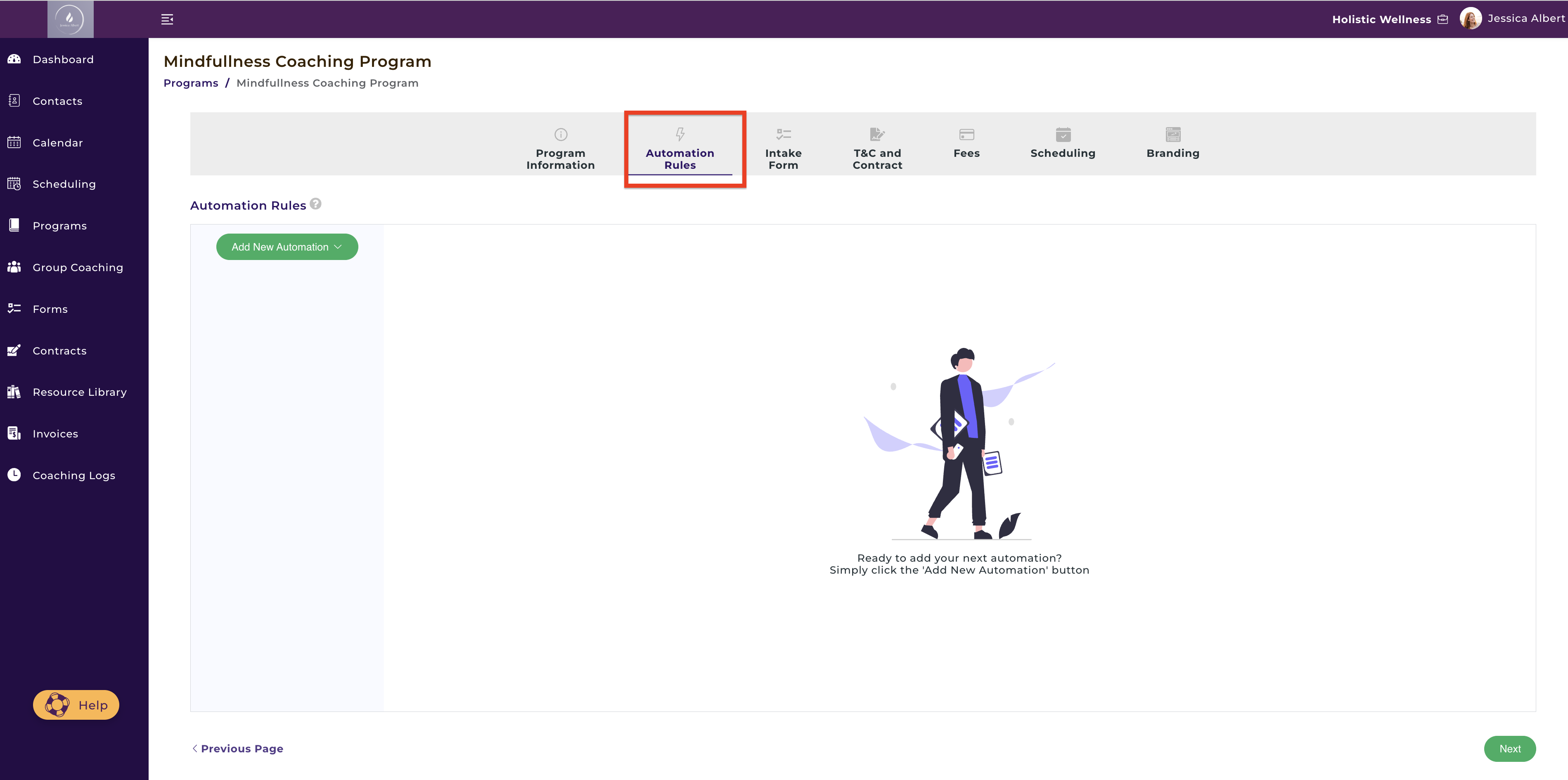Click the Jessica Albert user name
1568x780 pixels.
tap(1526, 18)
